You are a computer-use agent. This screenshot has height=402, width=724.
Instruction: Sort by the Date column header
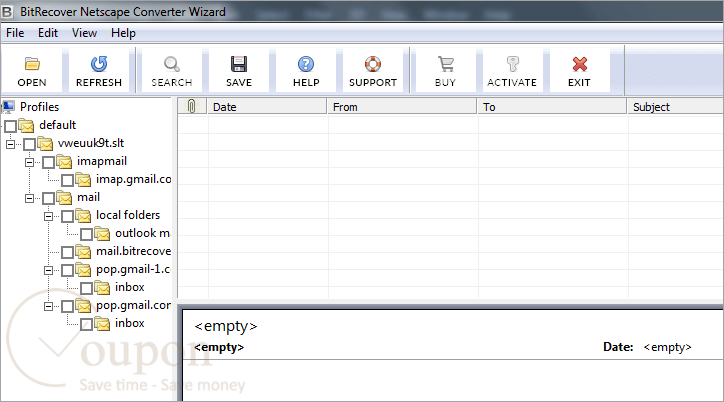pos(267,107)
